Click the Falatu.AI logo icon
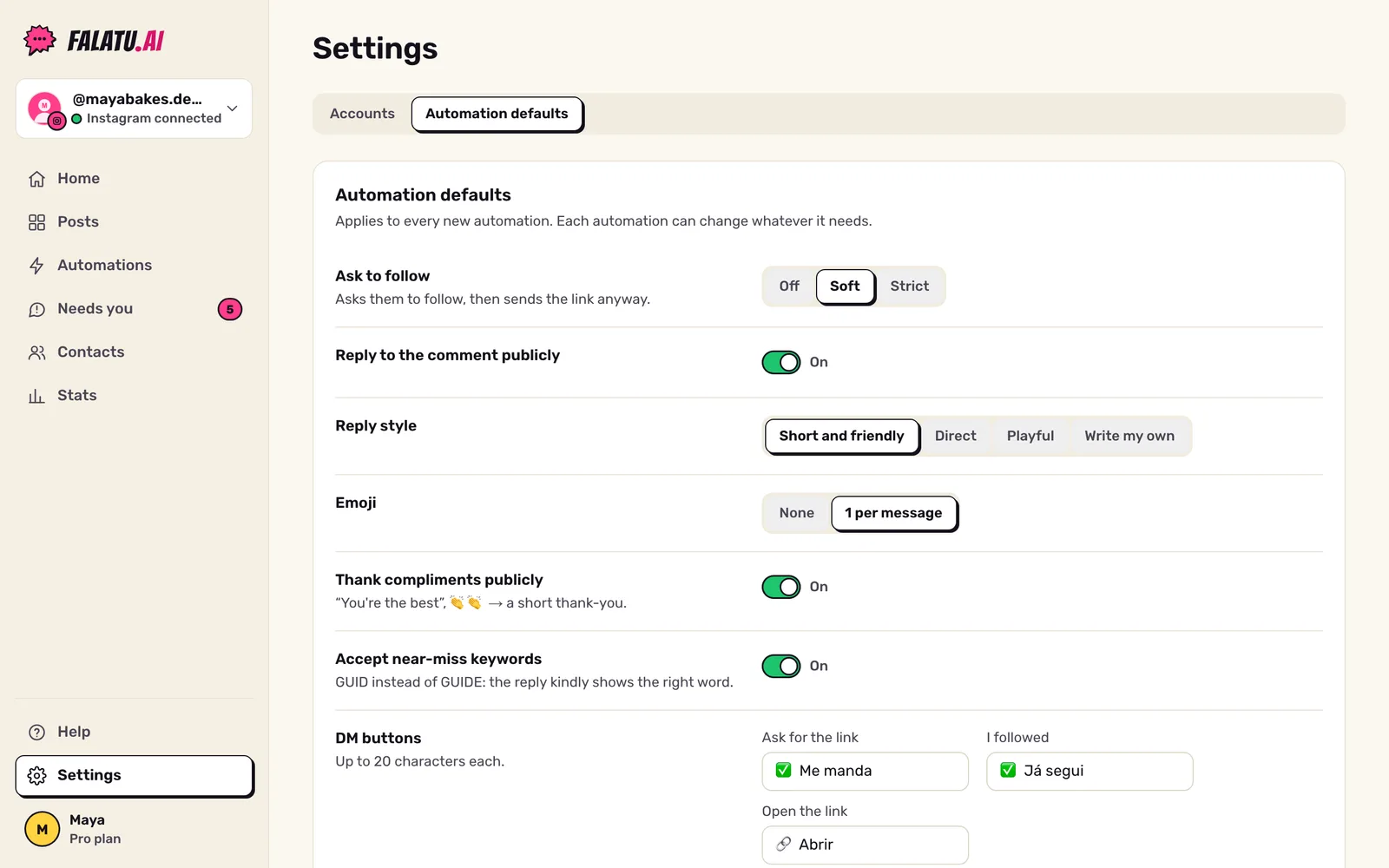 click(x=40, y=40)
